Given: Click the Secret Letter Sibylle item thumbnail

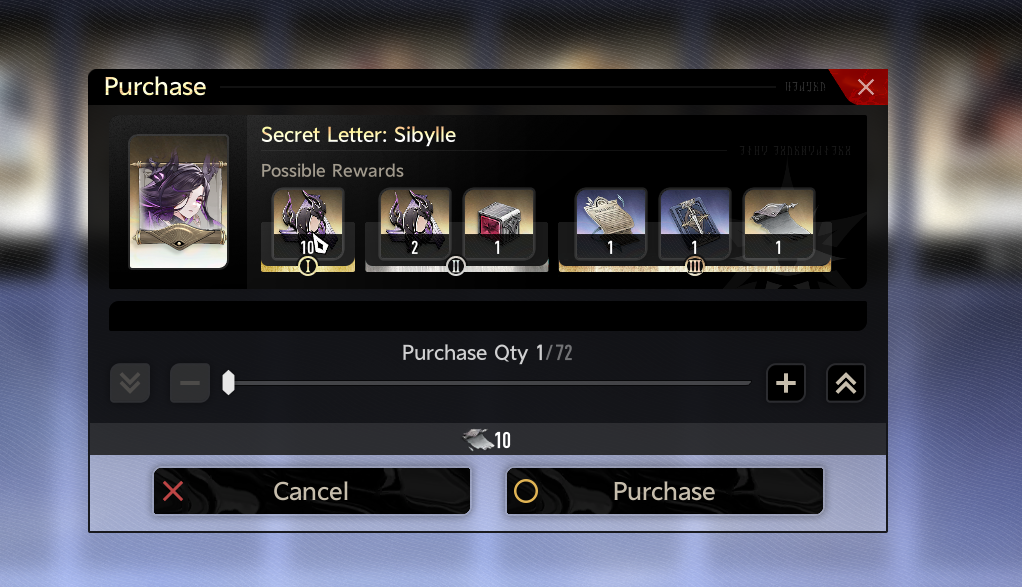Looking at the screenshot, I should point(179,201).
